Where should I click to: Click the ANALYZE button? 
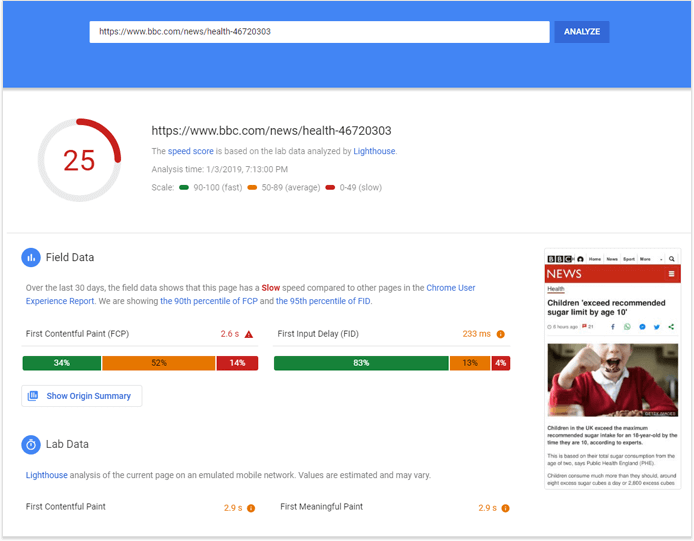(582, 32)
